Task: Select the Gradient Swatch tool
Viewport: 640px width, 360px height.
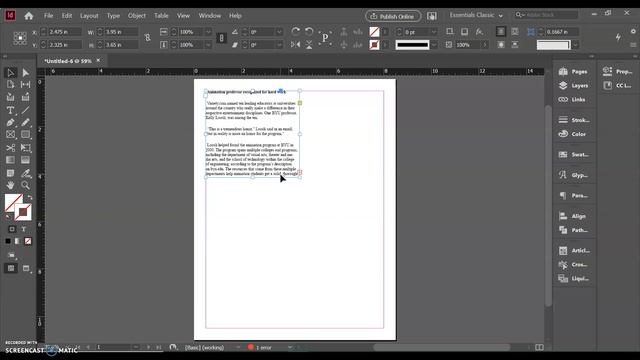Action: click(x=11, y=160)
